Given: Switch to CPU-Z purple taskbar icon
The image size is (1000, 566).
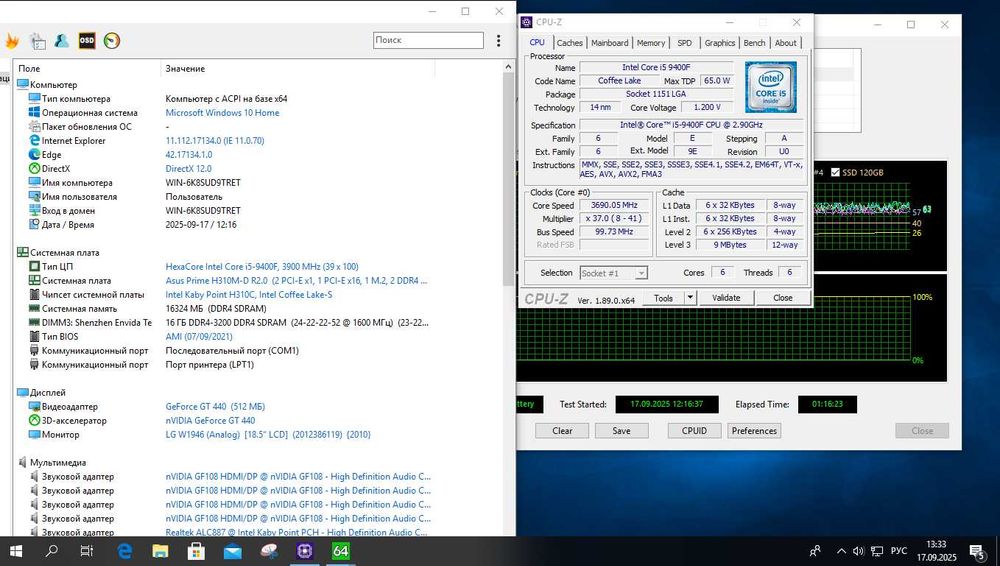Looking at the screenshot, I should coord(305,551).
